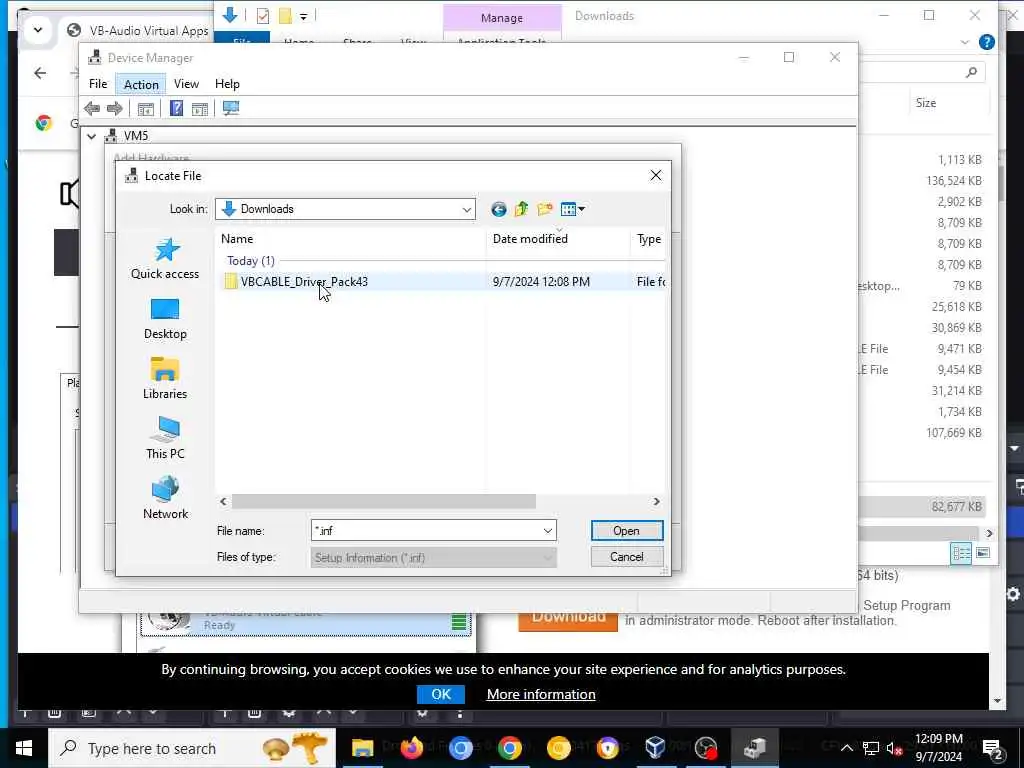1024x768 pixels.
Task: Close the Locate File dialog
Action: coord(656,175)
